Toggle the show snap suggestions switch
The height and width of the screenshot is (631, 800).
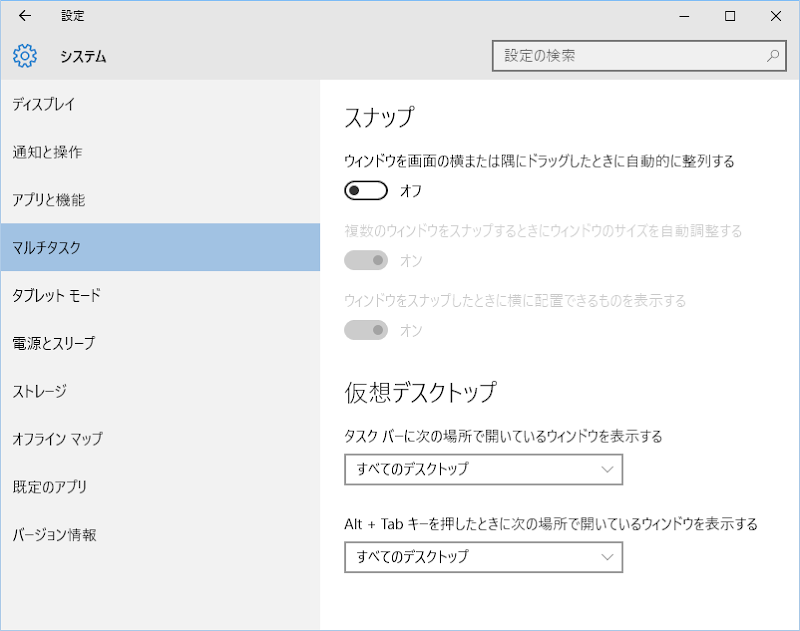point(366,330)
